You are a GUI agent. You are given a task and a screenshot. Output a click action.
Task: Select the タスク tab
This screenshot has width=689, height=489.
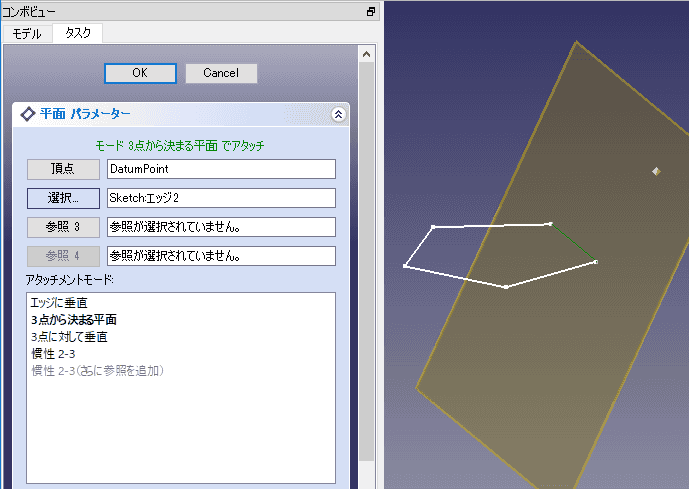pyautogui.click(x=78, y=33)
